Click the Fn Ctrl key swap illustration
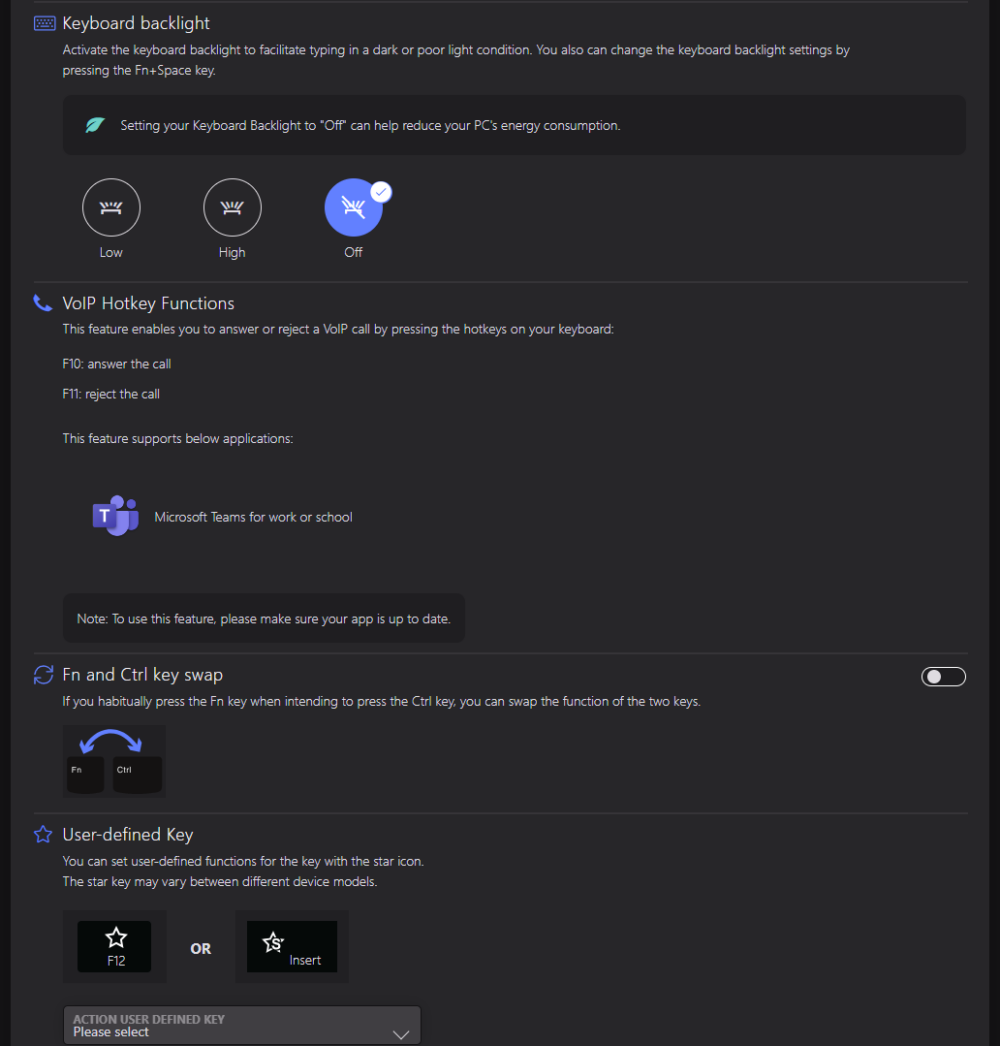Viewport: 1000px width, 1046px height. [x=114, y=761]
